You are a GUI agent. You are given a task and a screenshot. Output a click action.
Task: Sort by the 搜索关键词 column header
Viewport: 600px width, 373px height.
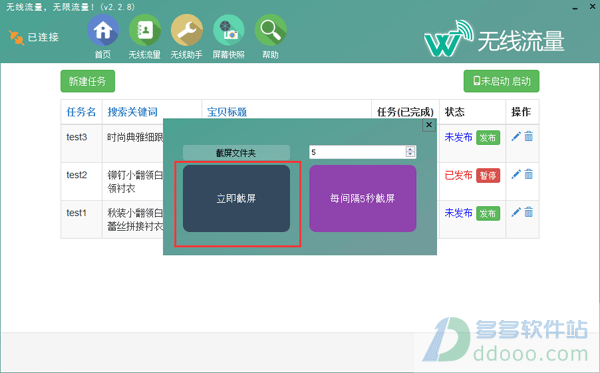(132, 112)
